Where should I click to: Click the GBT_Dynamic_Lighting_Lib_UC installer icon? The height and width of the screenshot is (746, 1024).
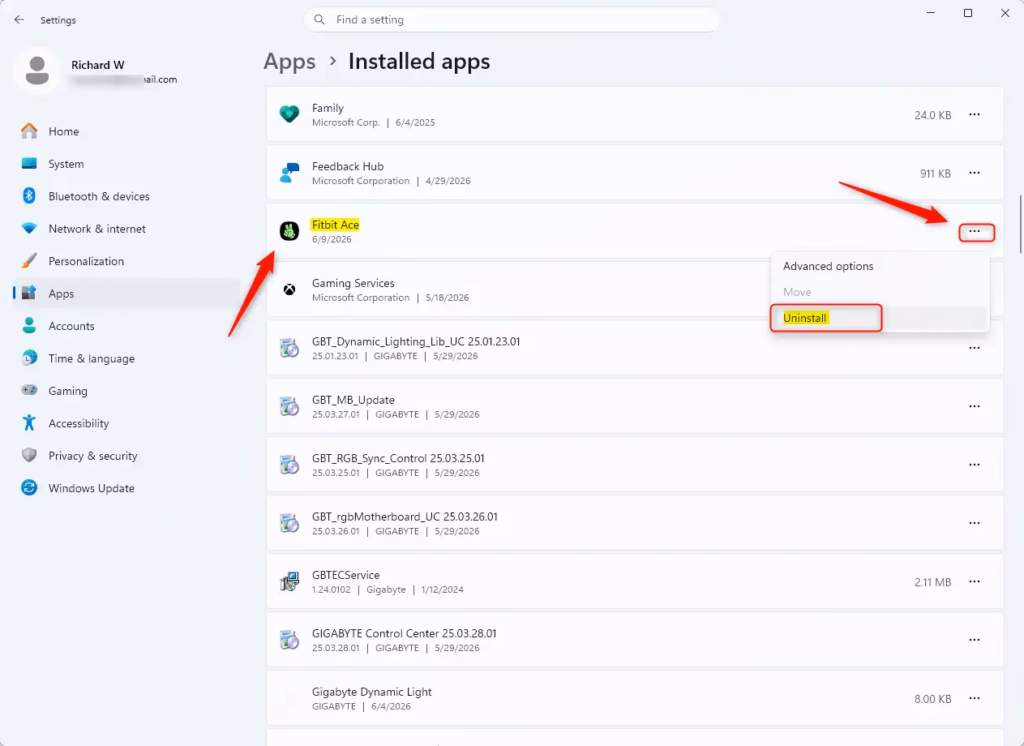pos(289,348)
